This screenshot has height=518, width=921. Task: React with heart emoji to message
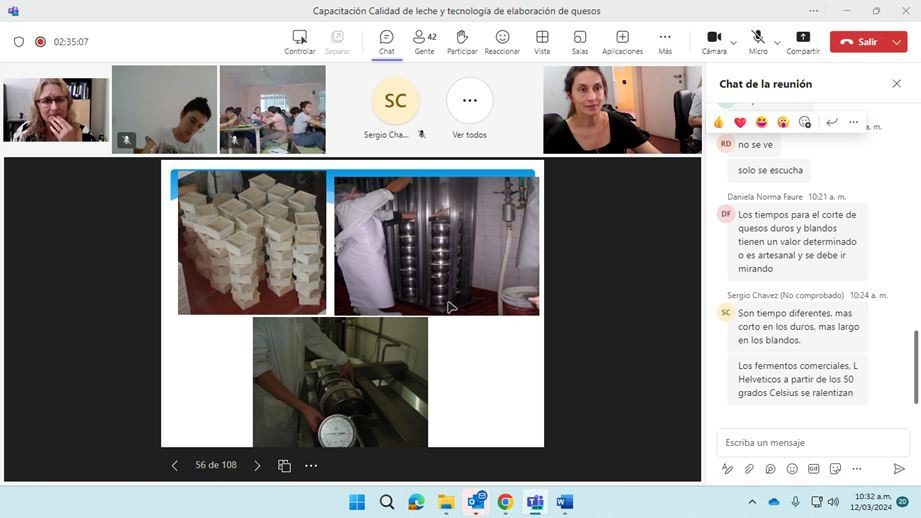point(740,122)
